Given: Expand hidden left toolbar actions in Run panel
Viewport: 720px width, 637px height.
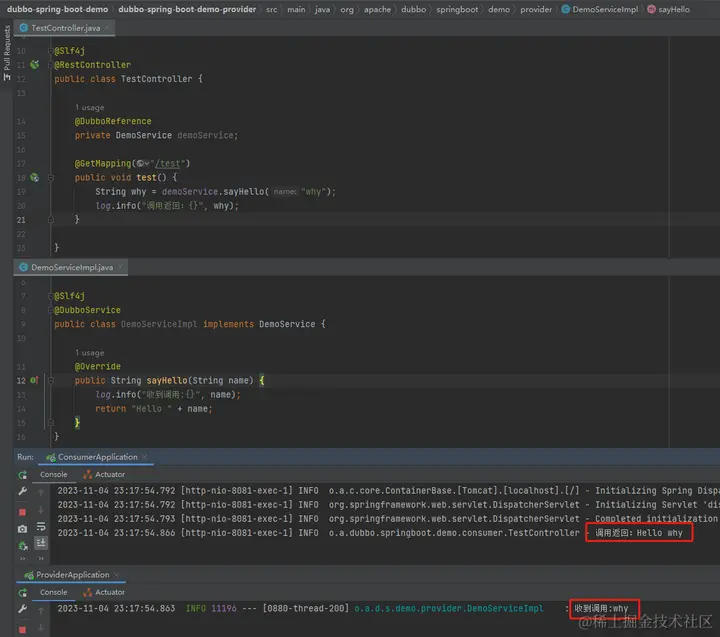Looking at the screenshot, I should [22, 558].
